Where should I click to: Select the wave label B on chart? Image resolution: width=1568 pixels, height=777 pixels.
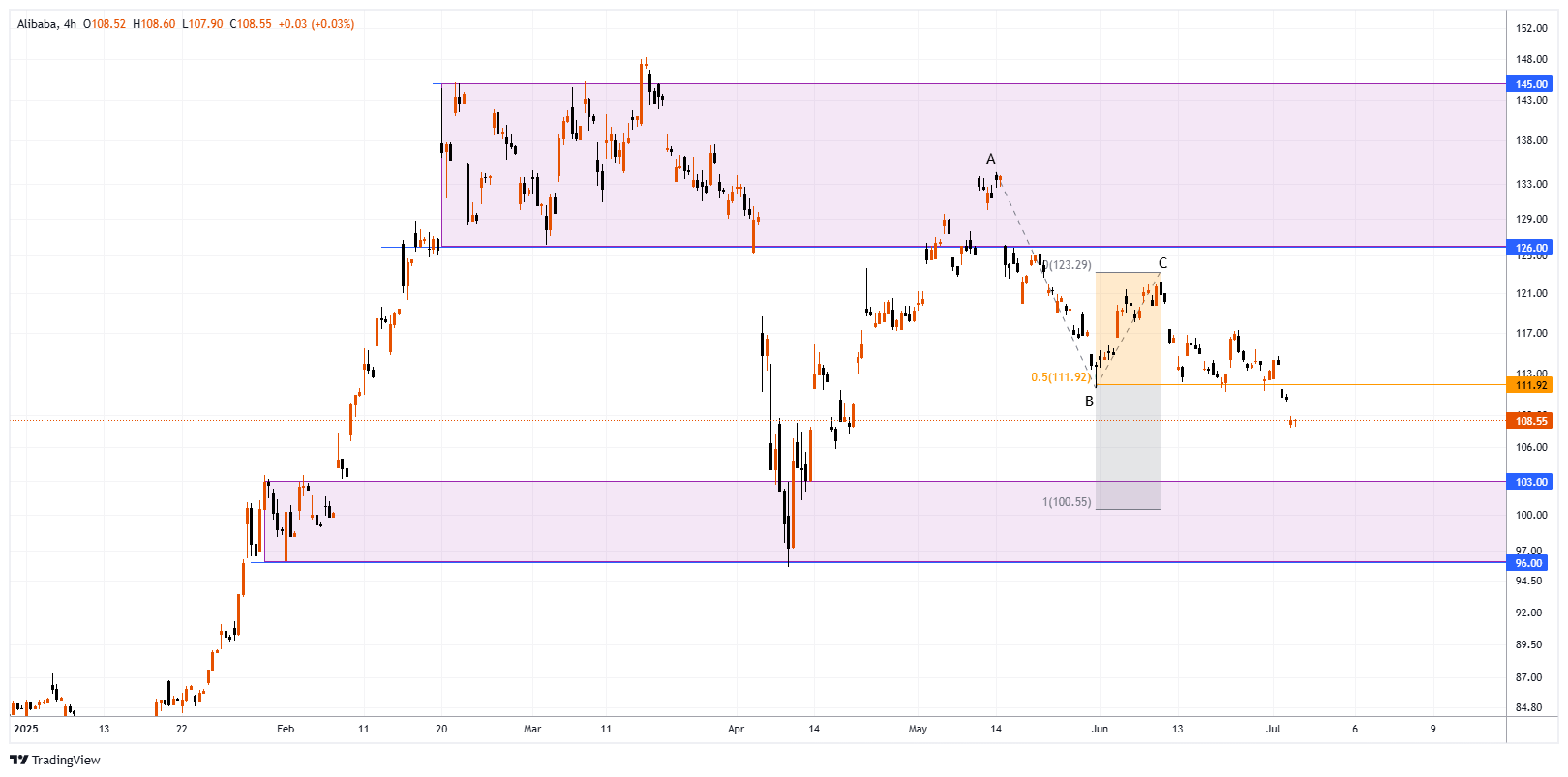point(1089,401)
